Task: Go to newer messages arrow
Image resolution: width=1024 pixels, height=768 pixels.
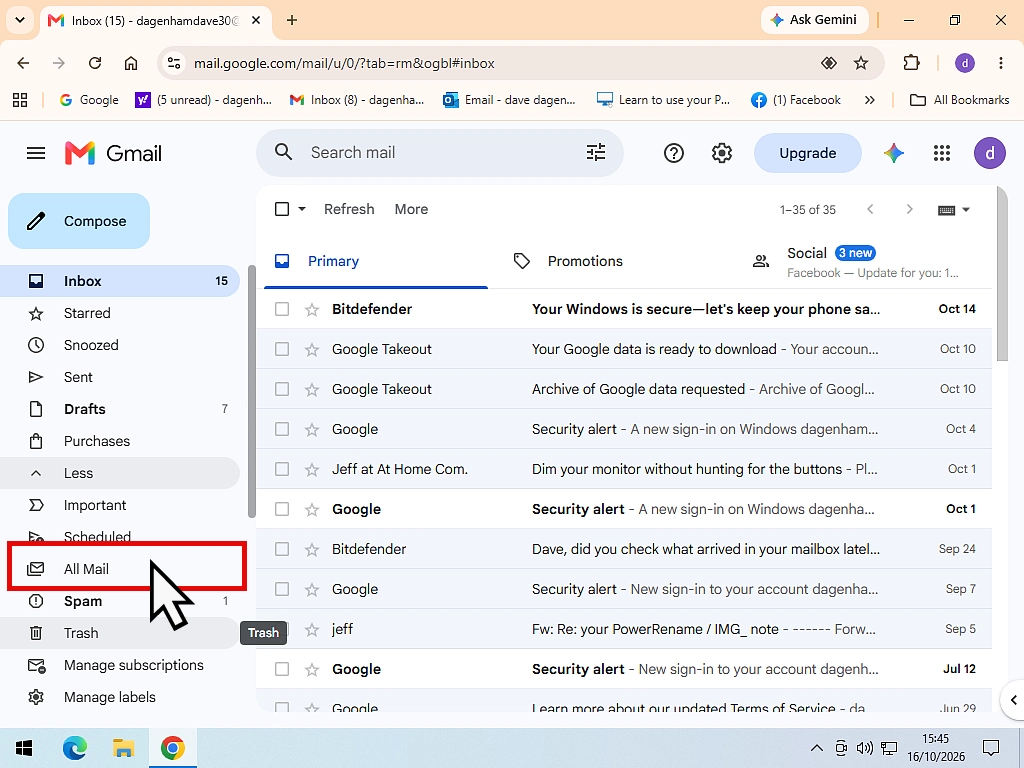Action: [870, 210]
